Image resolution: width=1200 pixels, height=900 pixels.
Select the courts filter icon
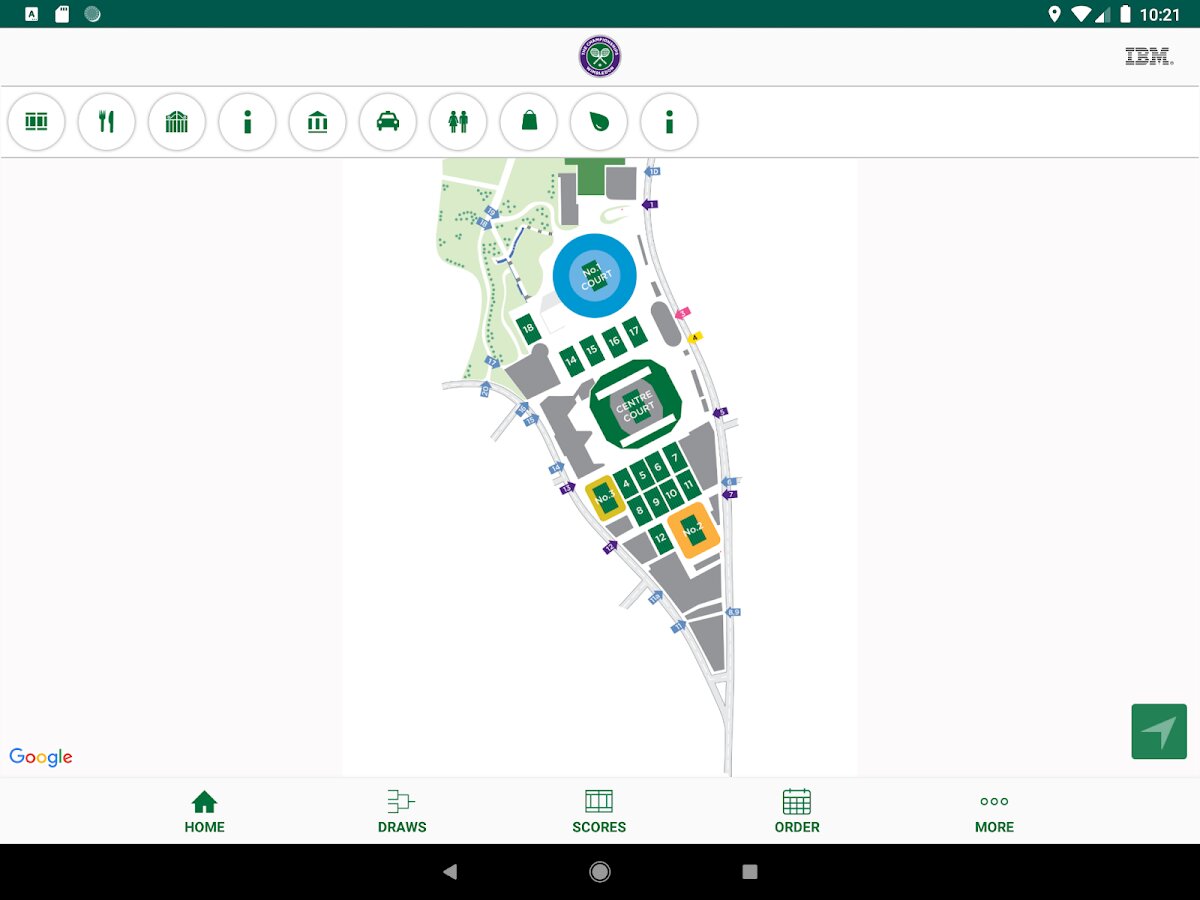pyautogui.click(x=36, y=122)
